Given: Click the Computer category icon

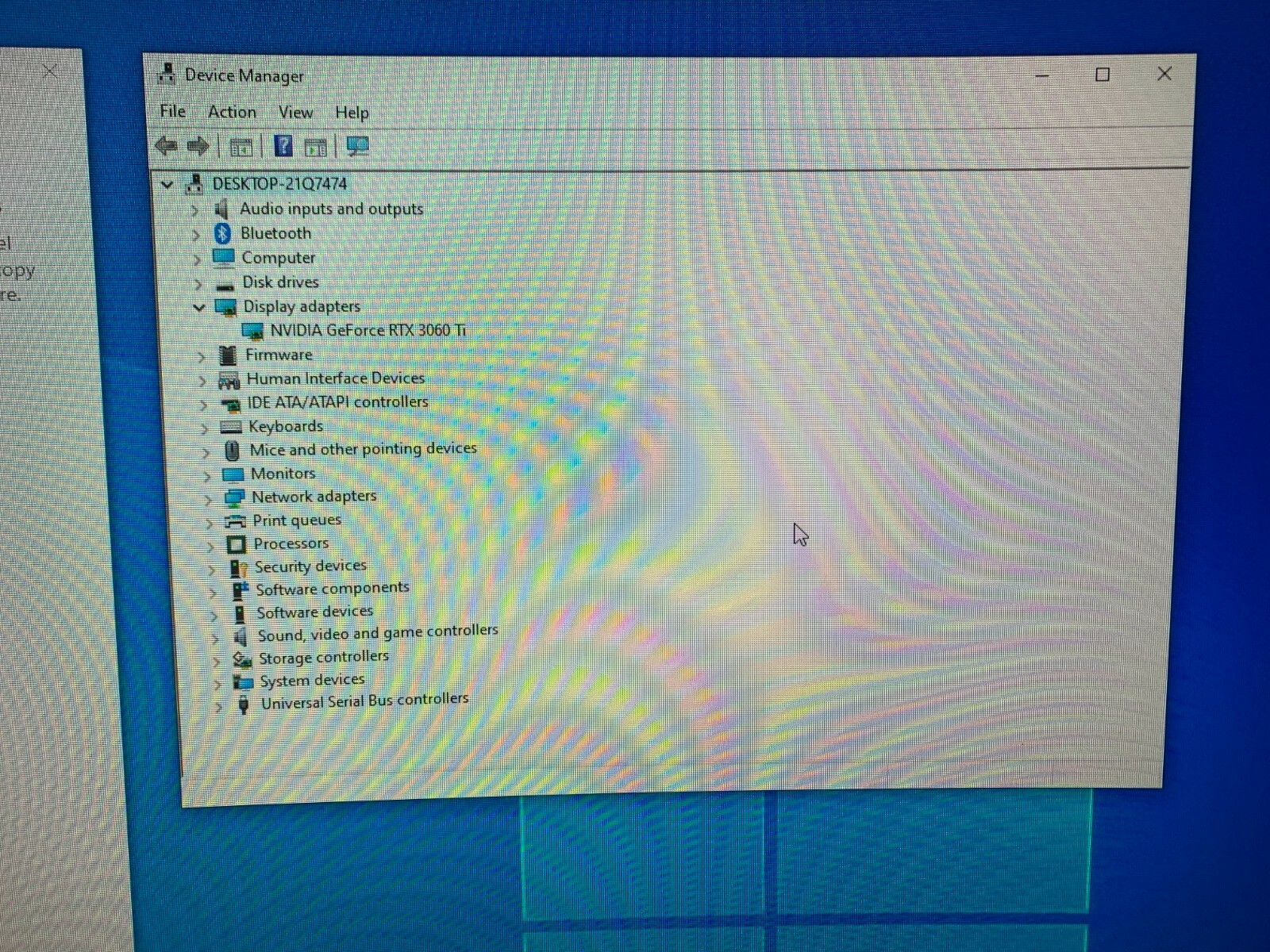Looking at the screenshot, I should point(224,258).
